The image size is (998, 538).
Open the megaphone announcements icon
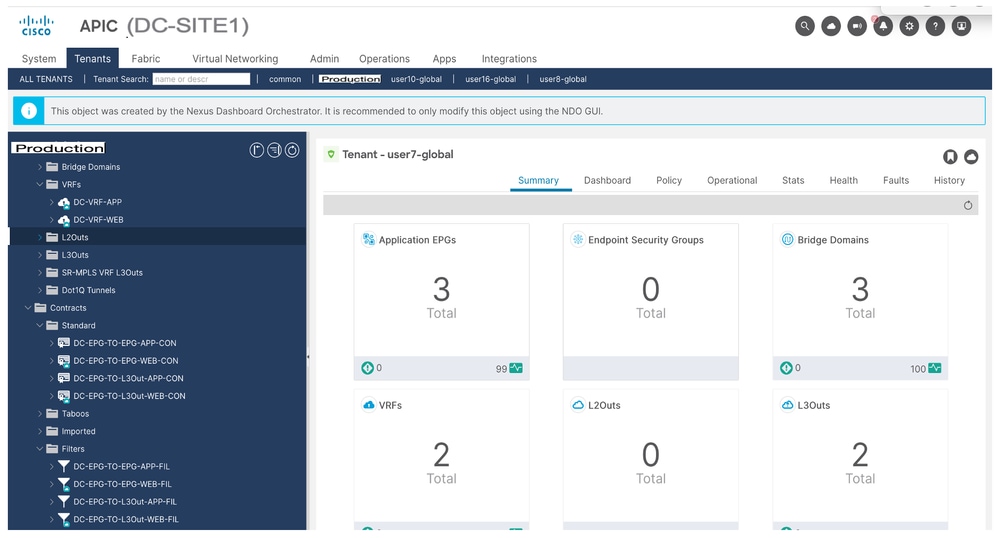click(857, 26)
